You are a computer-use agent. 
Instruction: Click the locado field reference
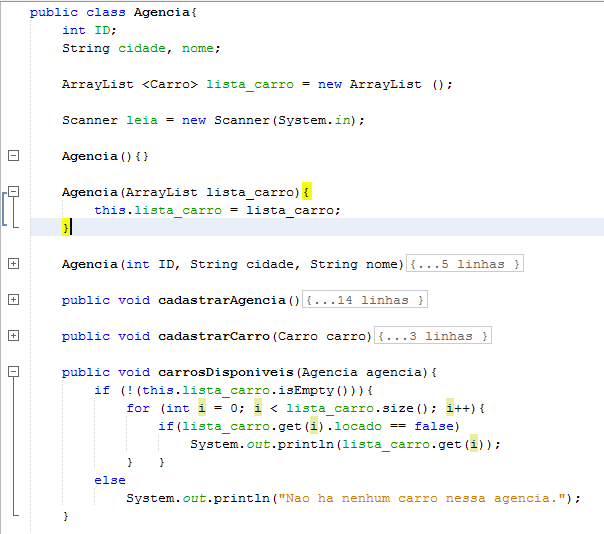tap(358, 426)
